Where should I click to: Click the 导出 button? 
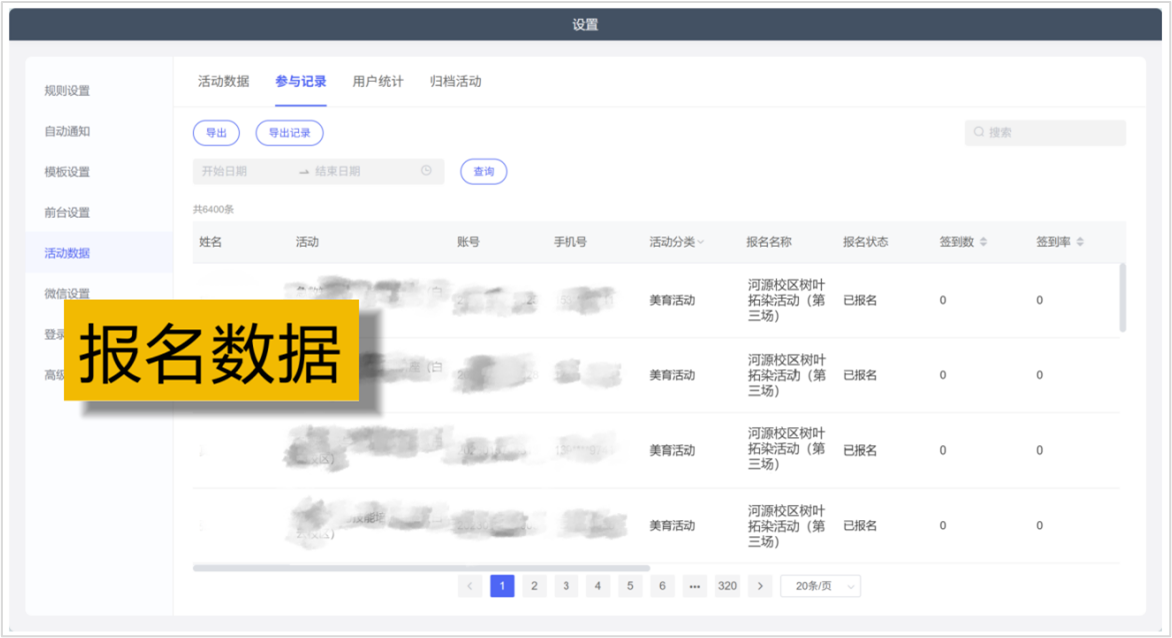[x=216, y=133]
